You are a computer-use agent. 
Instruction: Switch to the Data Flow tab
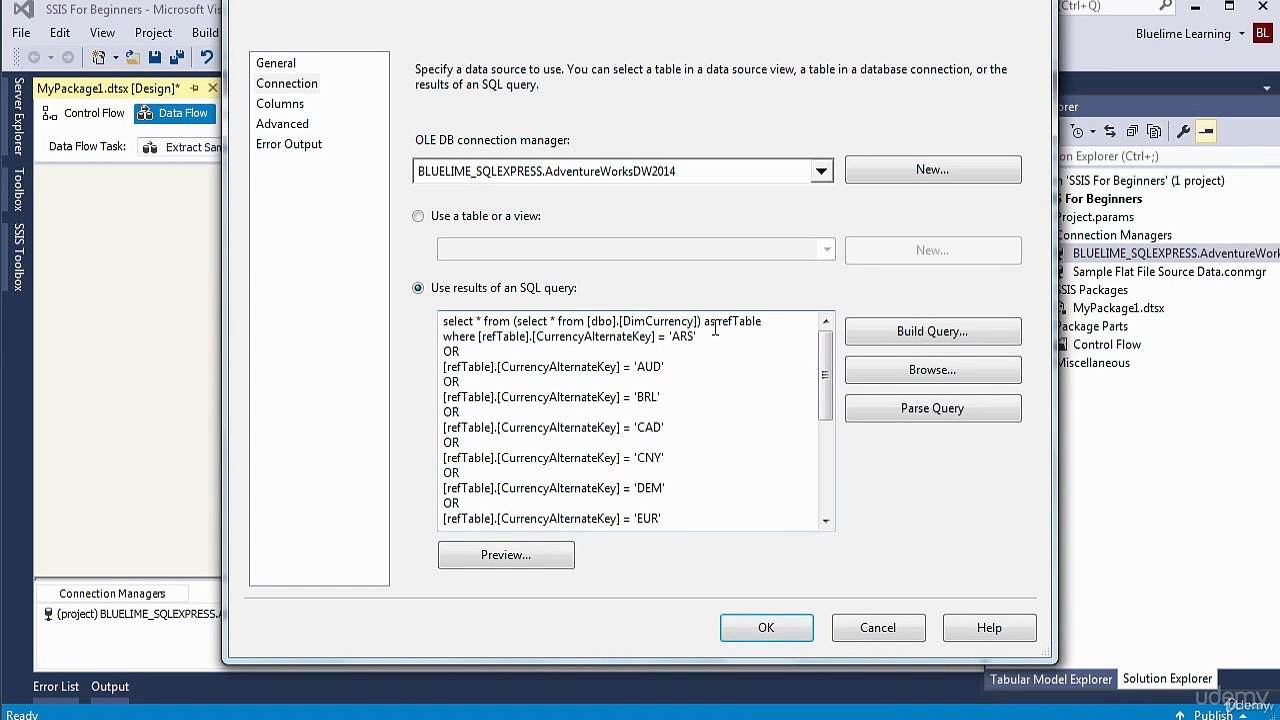[x=173, y=113]
